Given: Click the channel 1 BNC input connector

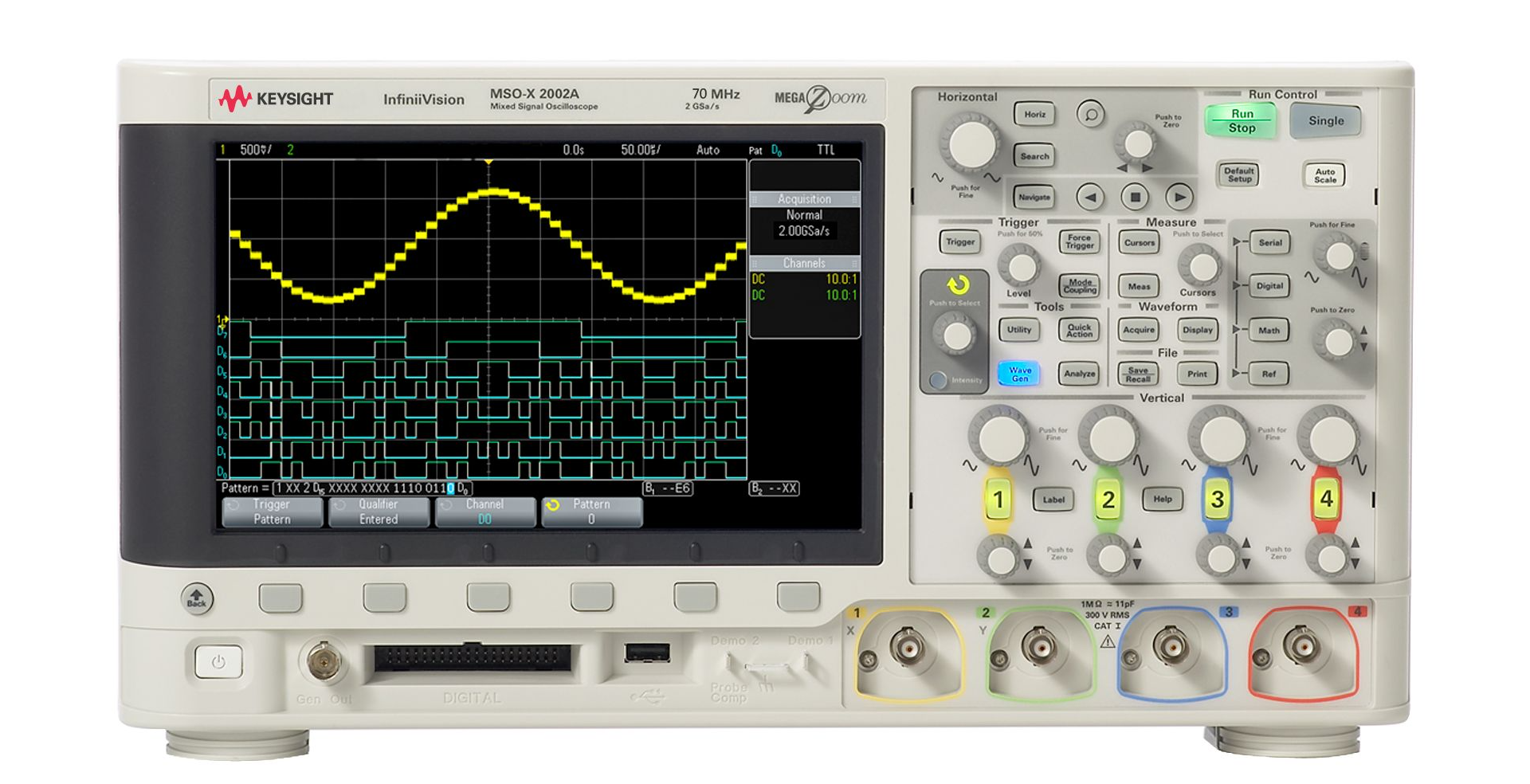Looking at the screenshot, I should (907, 647).
